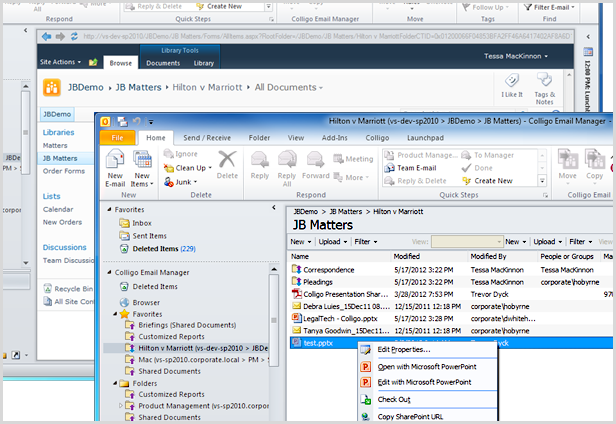Open Tessa MacKinnon user menu
Viewport: 616px width, 424px height.
(515, 56)
